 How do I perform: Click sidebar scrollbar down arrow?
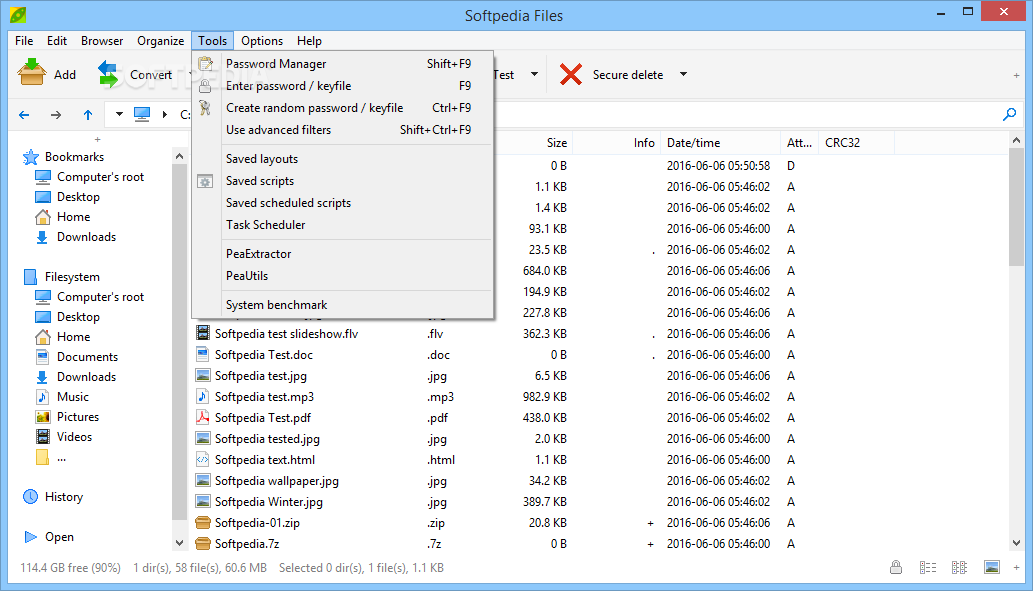[x=179, y=543]
